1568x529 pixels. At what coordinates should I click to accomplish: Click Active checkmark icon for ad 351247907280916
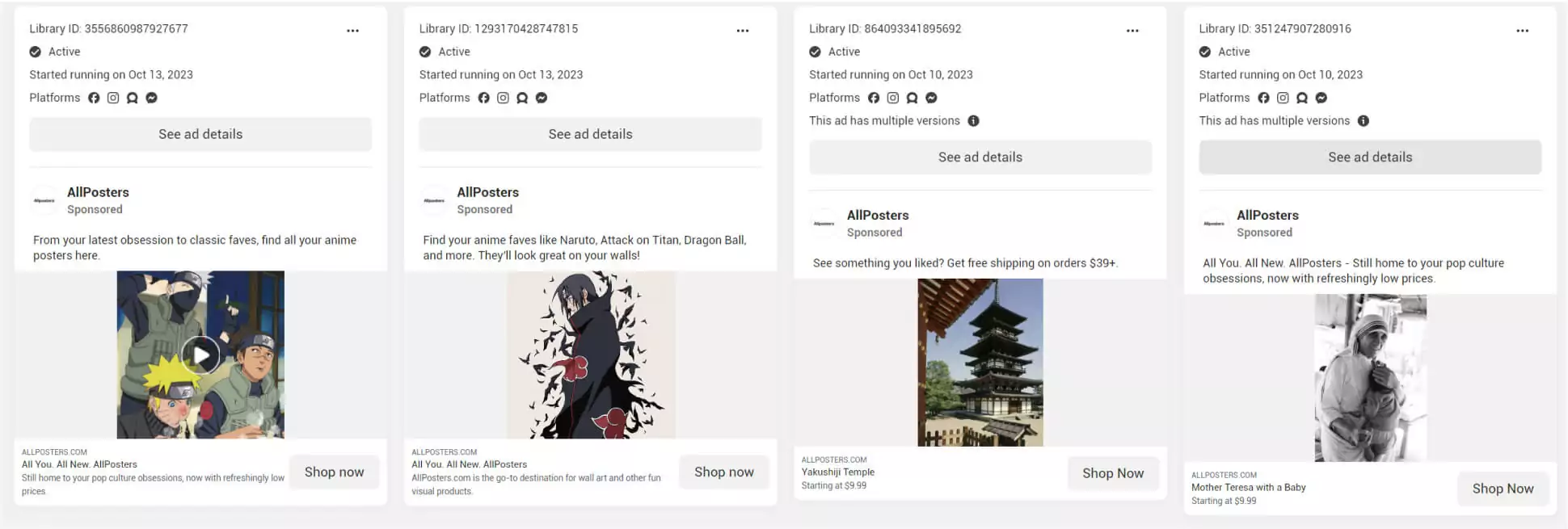pyautogui.click(x=1205, y=52)
